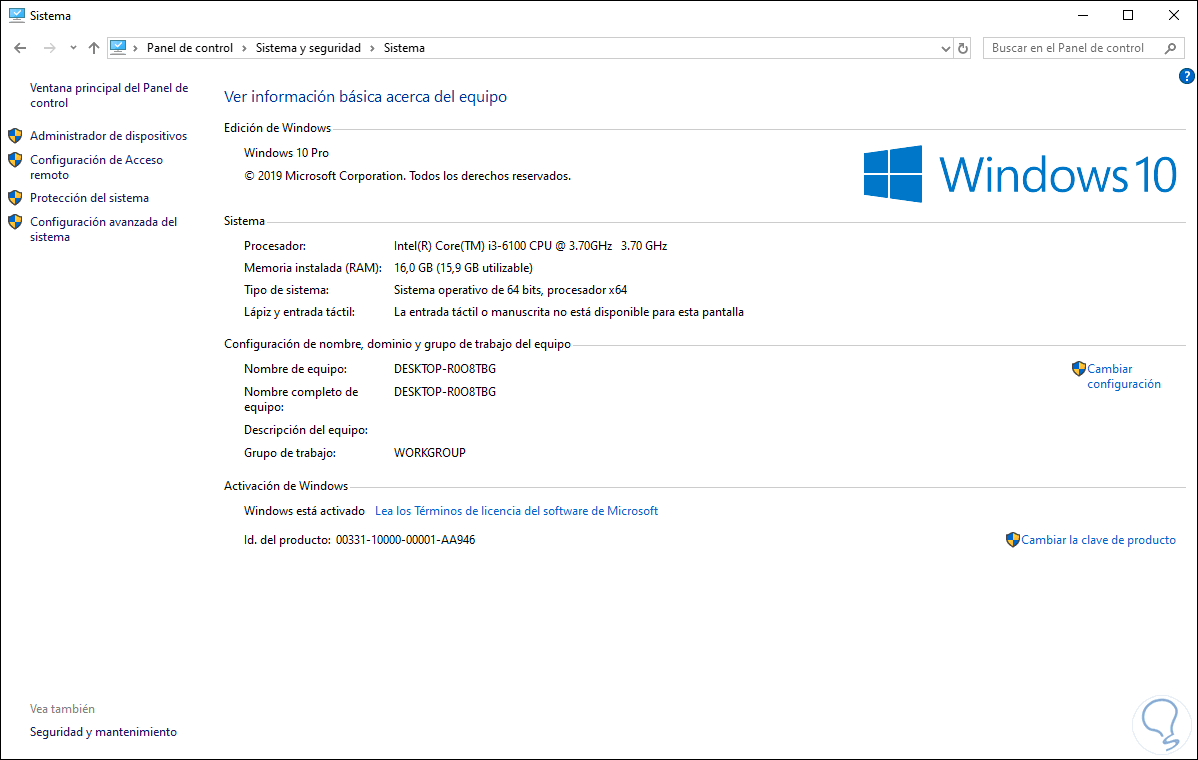
Task: Click Cambiar la clave de producto
Action: click(x=1099, y=540)
